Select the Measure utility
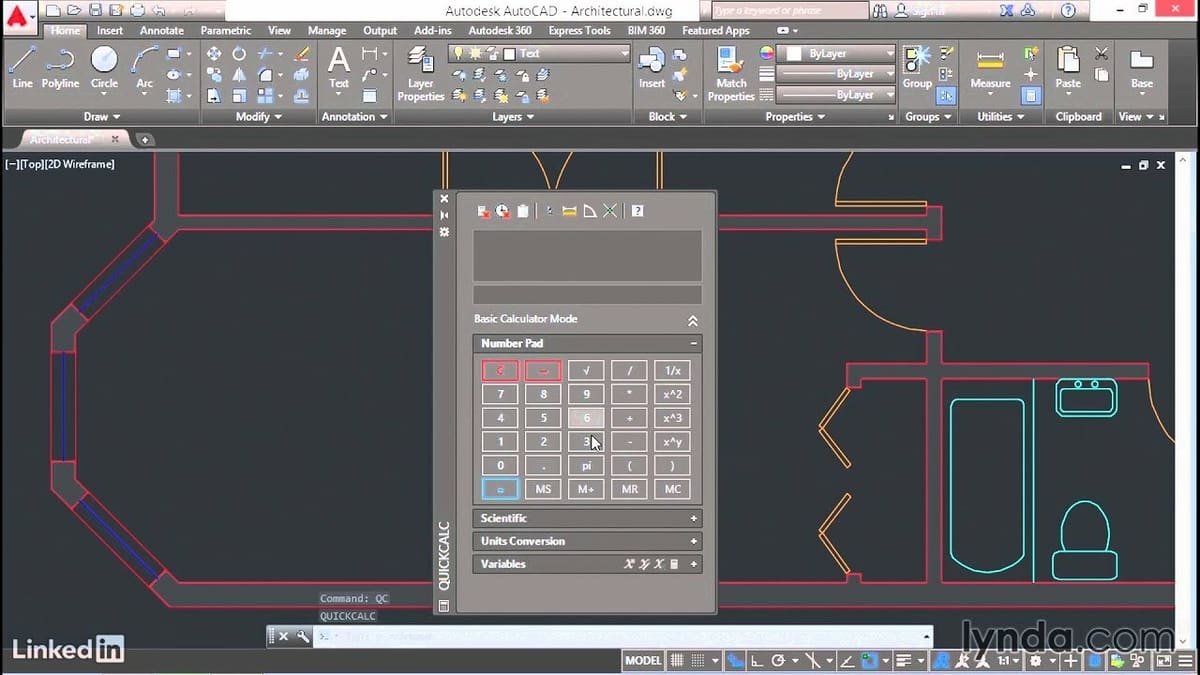The height and width of the screenshot is (675, 1200). point(990,67)
